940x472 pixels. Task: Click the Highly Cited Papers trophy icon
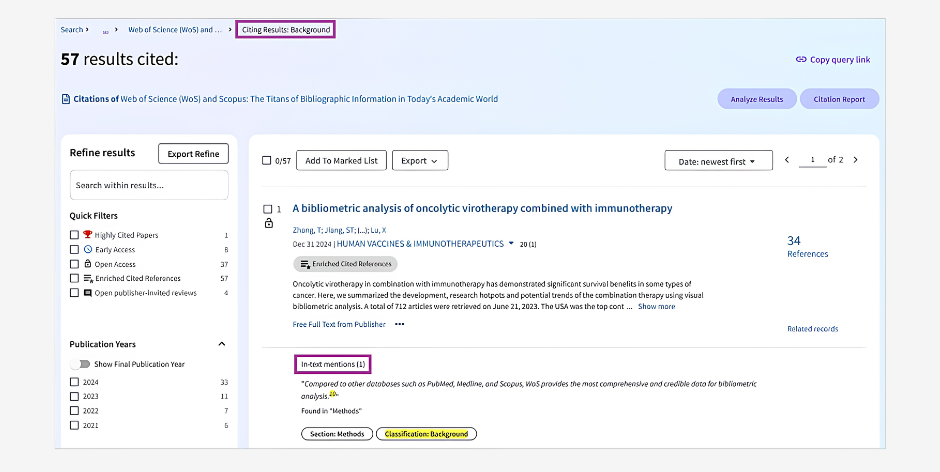tap(88, 235)
